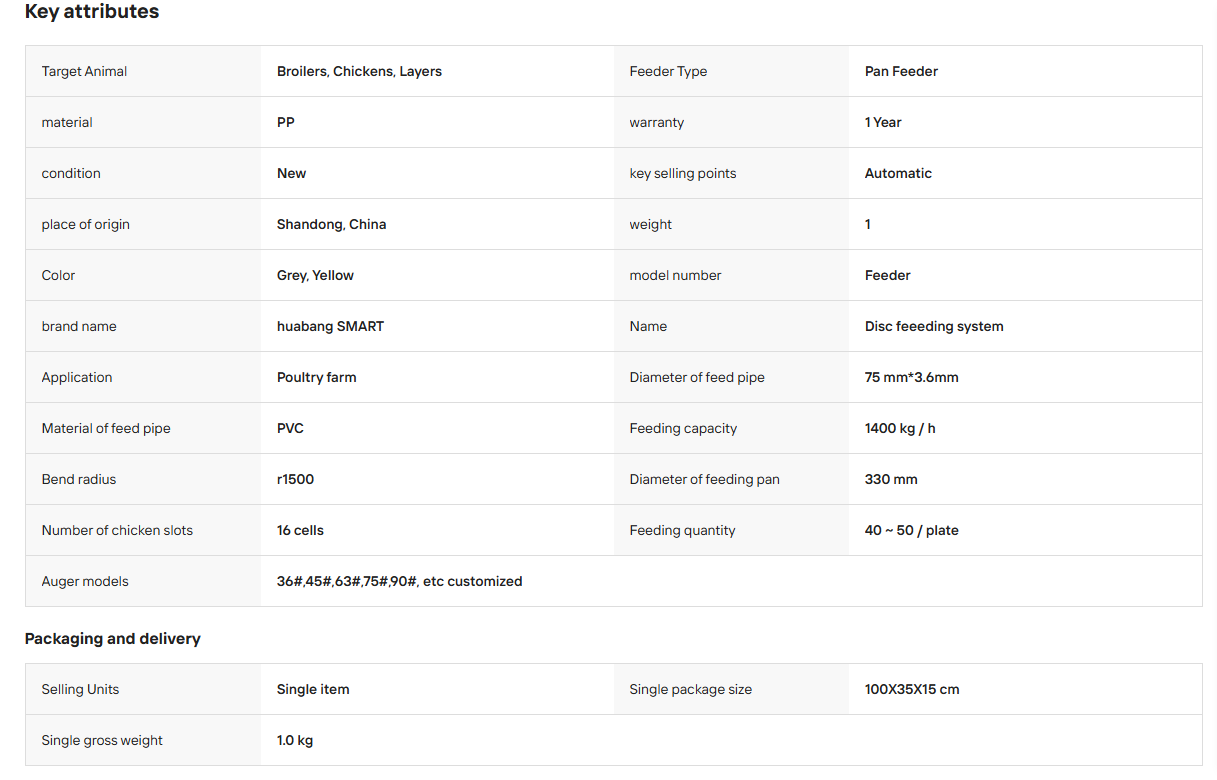Screen dimensions: 1217x780
Task: Select the Single item selling units value
Action: [313, 689]
